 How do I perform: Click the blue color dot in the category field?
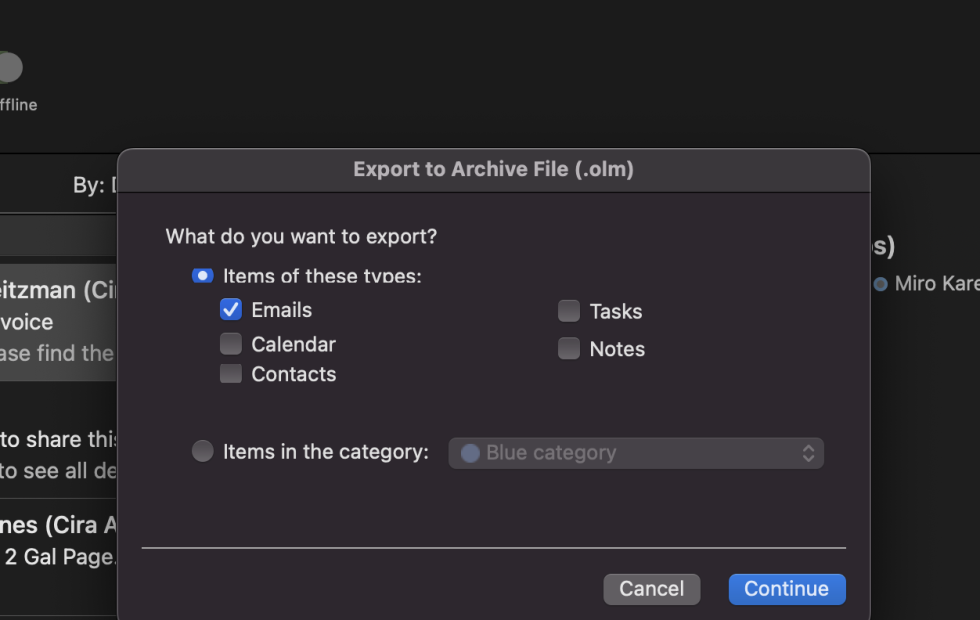[470, 453]
